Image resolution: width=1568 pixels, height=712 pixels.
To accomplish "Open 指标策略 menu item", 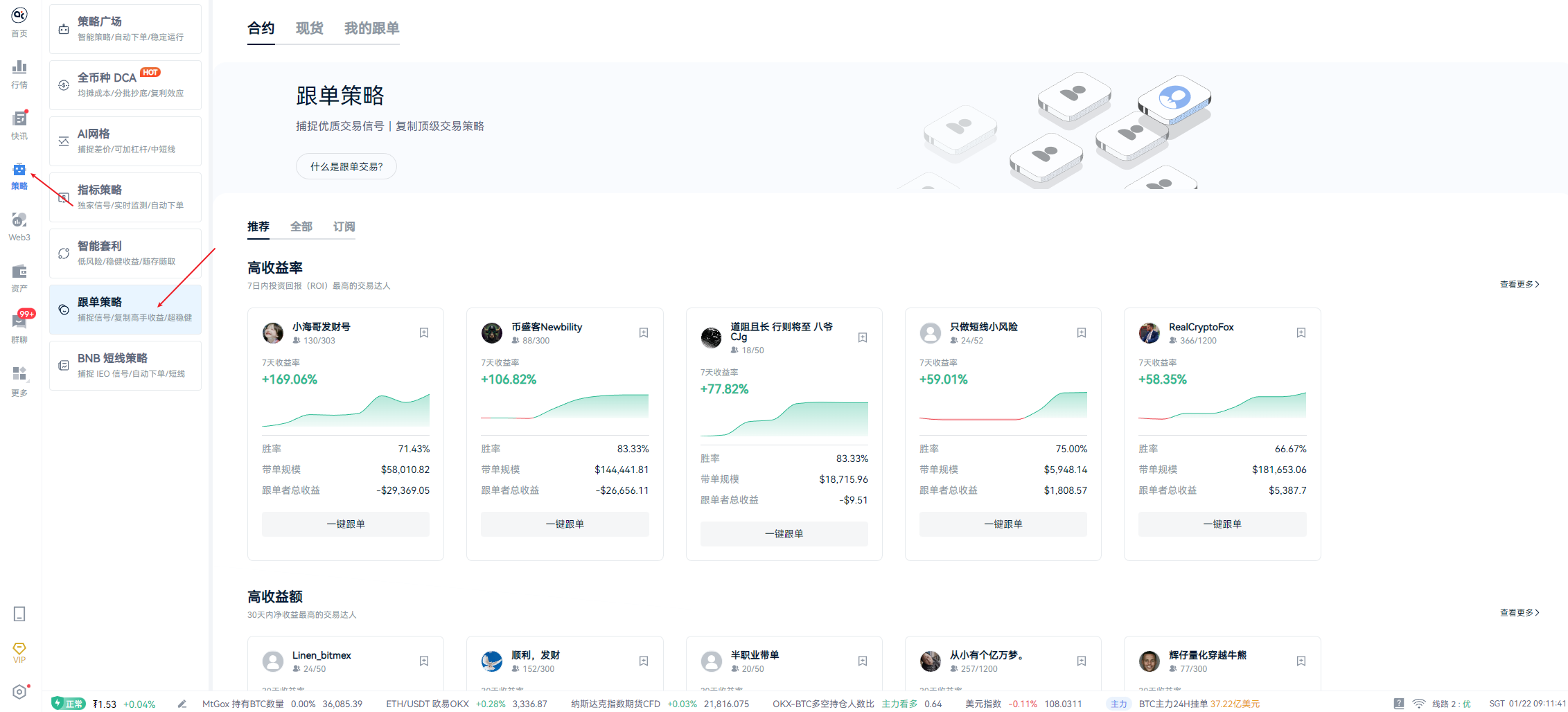I will (125, 197).
